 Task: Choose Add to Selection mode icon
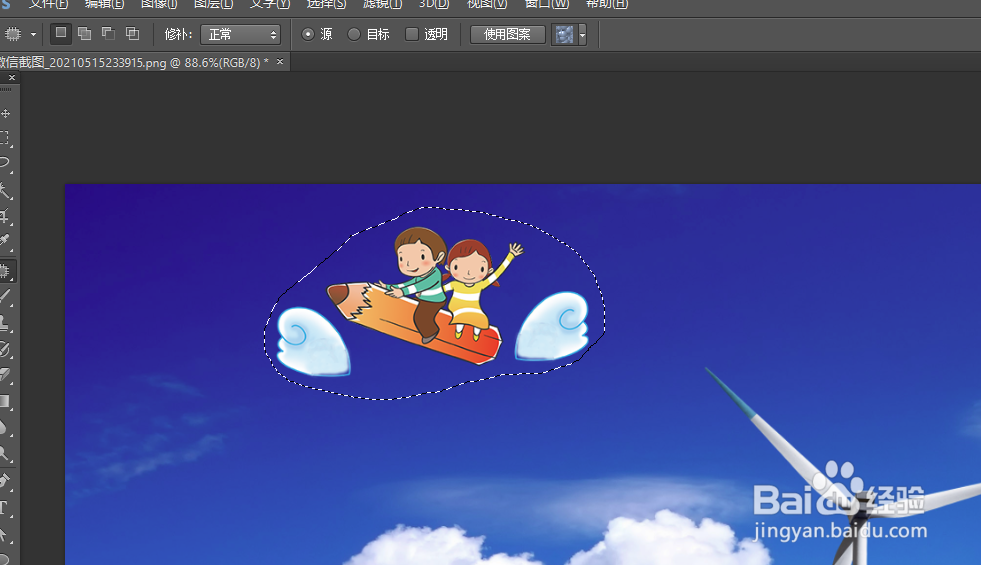coord(84,33)
